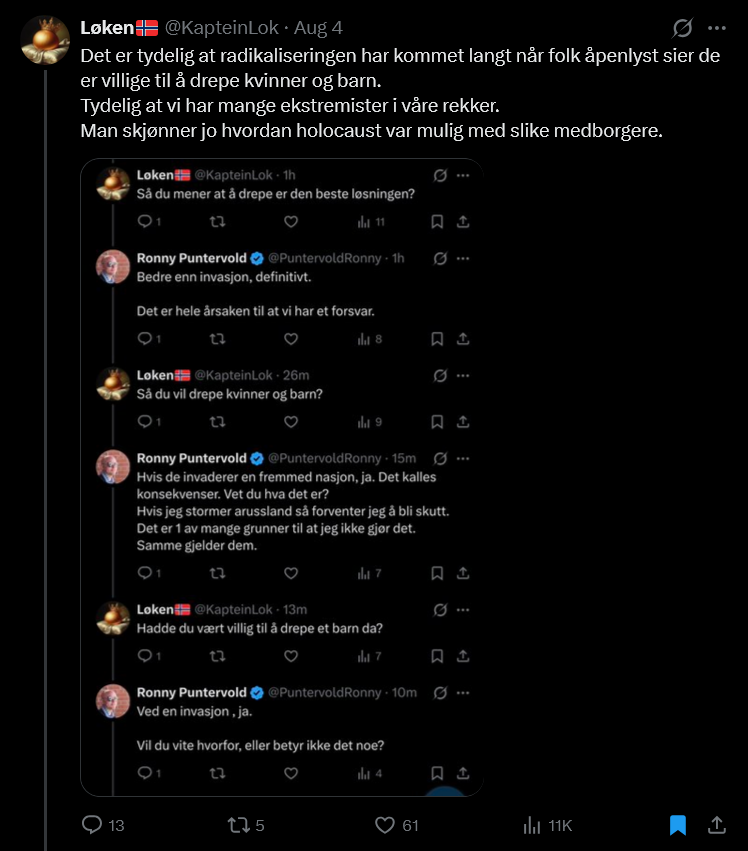Click three-dot menu on Ronny's 10m reply
The height and width of the screenshot is (851, 748).
[463, 693]
